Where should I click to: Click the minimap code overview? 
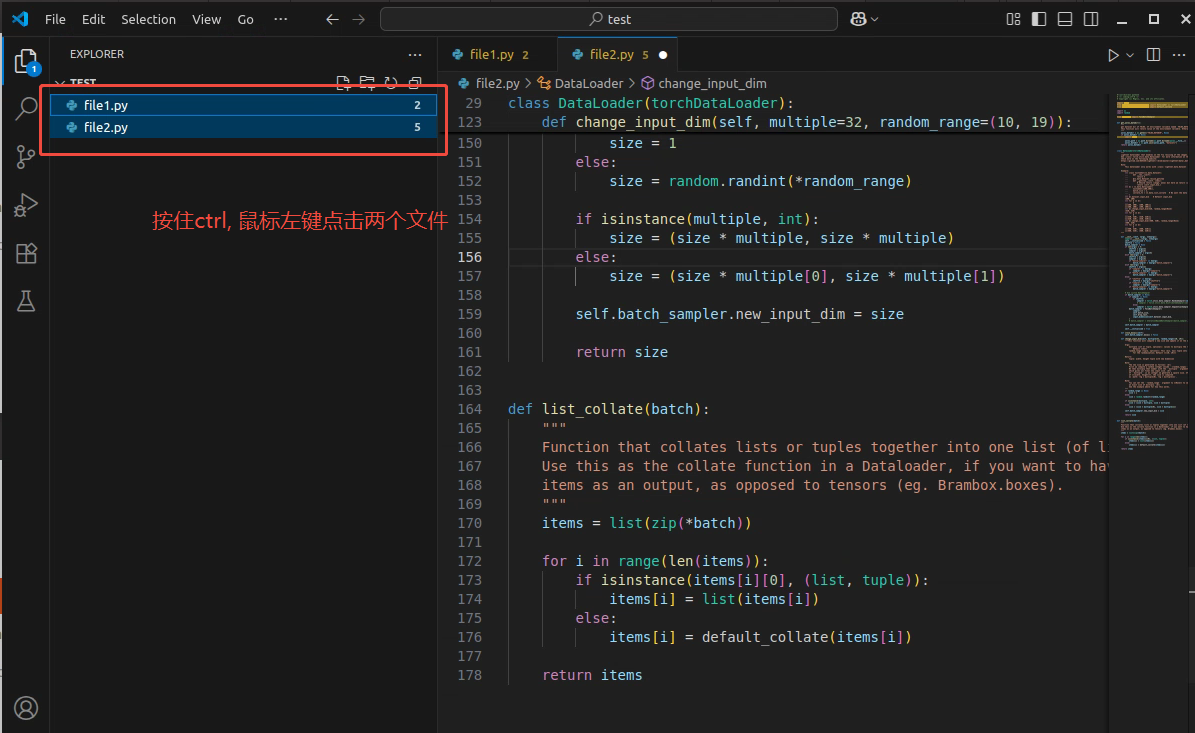[1151, 274]
